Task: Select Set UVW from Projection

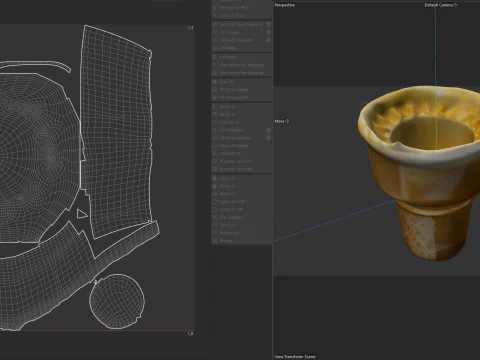Action: click(239, 25)
